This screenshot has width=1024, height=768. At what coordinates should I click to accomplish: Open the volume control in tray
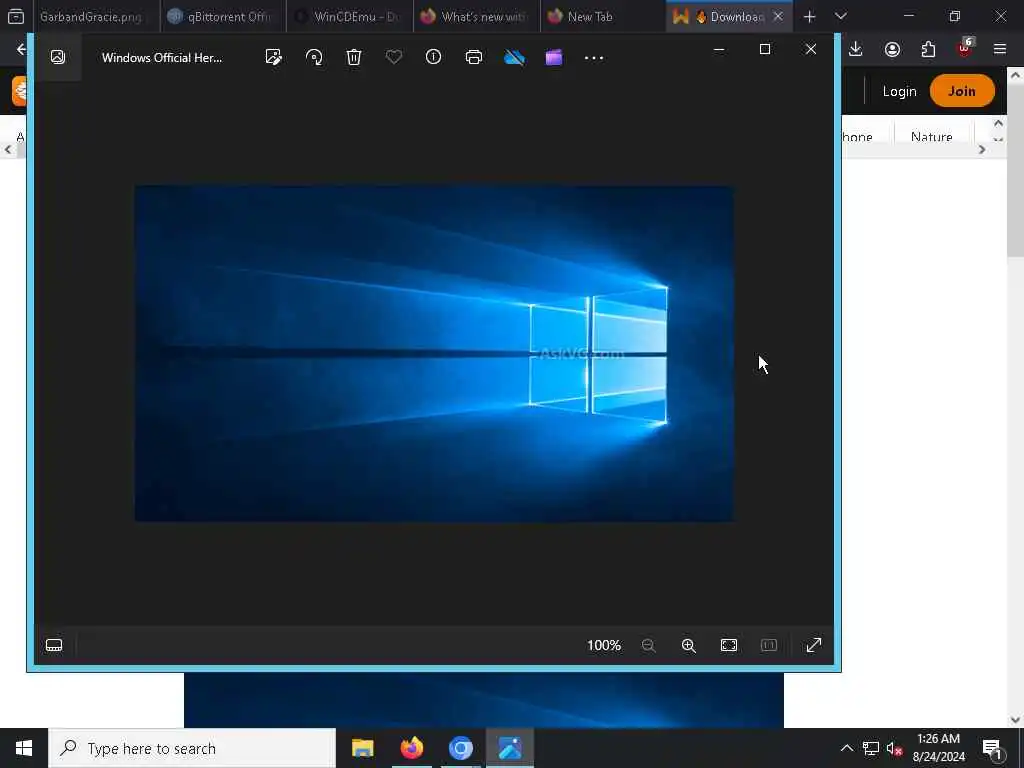(x=894, y=748)
